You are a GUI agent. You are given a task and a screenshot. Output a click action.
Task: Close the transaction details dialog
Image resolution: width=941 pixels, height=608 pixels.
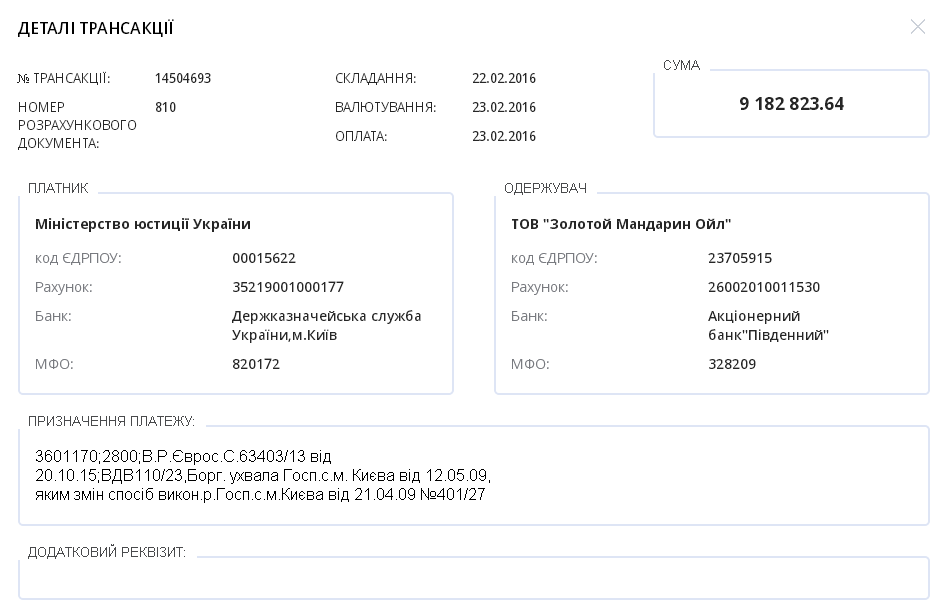[917, 27]
